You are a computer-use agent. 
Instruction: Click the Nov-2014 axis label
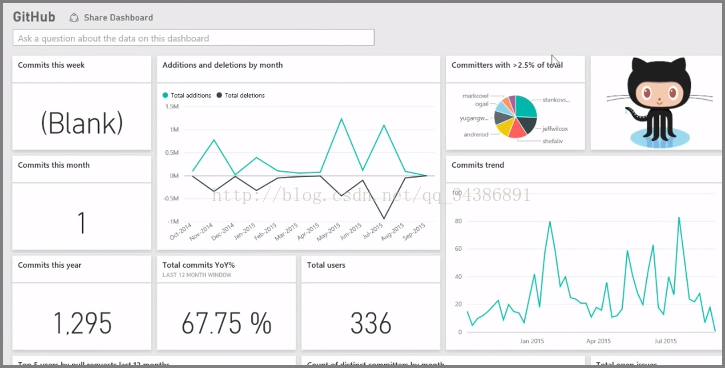tap(201, 231)
